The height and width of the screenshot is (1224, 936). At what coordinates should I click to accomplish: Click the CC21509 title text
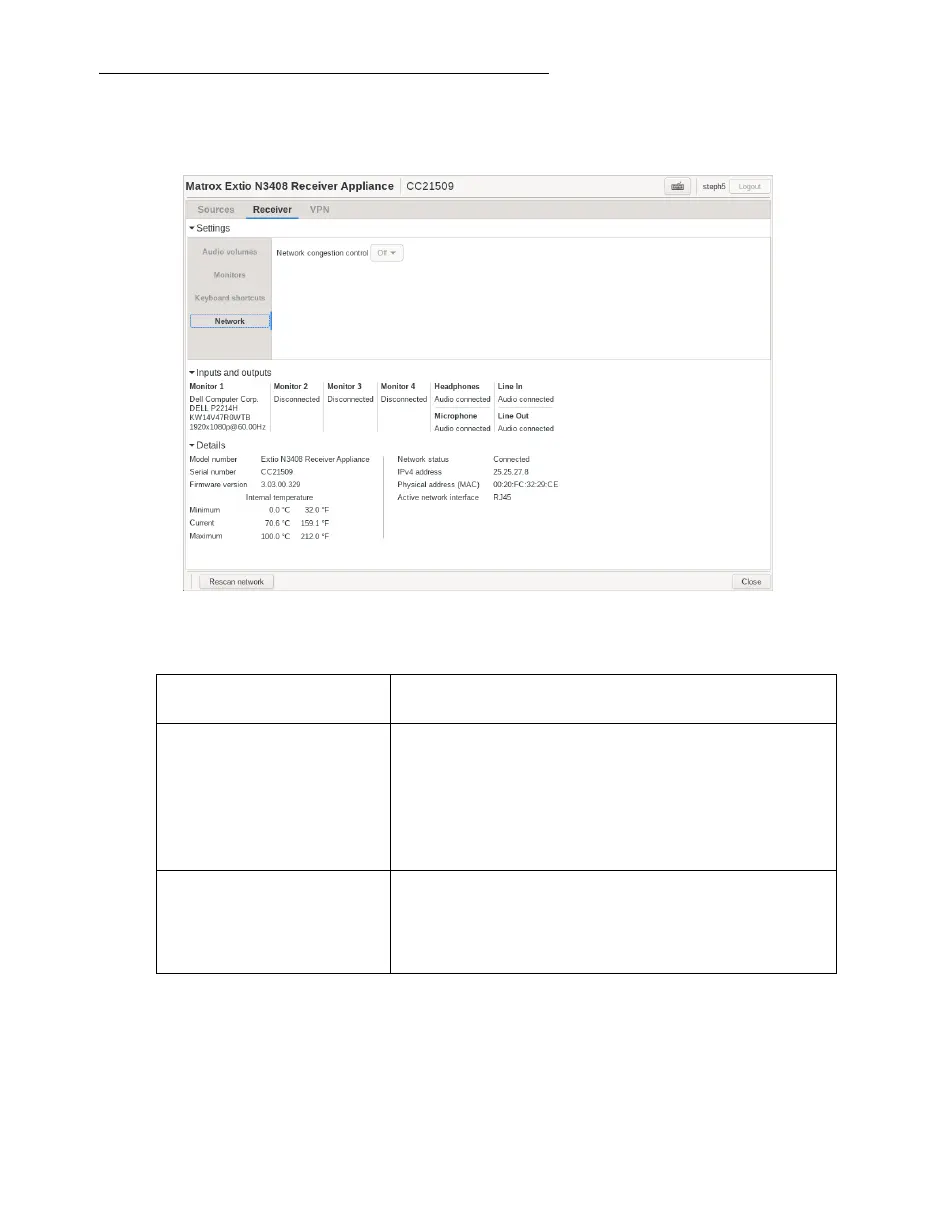pos(430,187)
